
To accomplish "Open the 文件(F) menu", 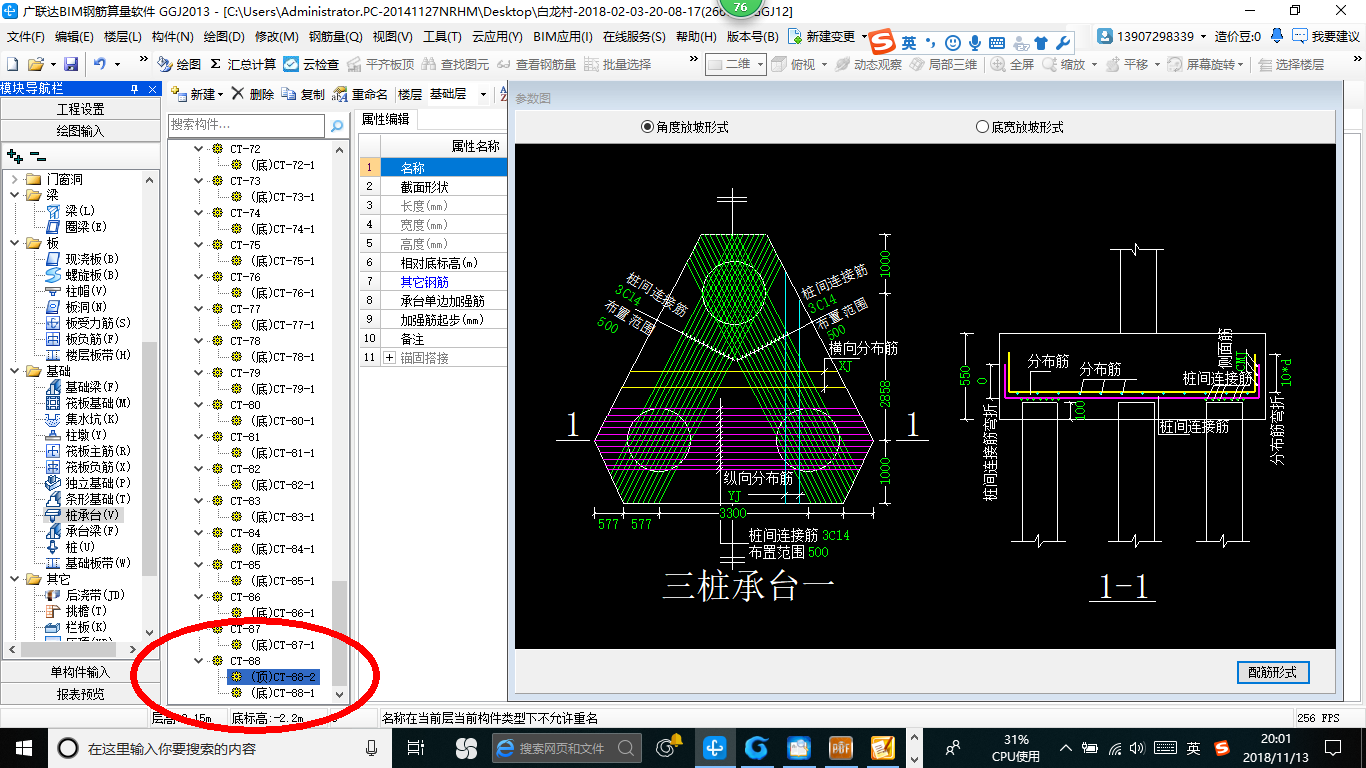I will point(25,37).
